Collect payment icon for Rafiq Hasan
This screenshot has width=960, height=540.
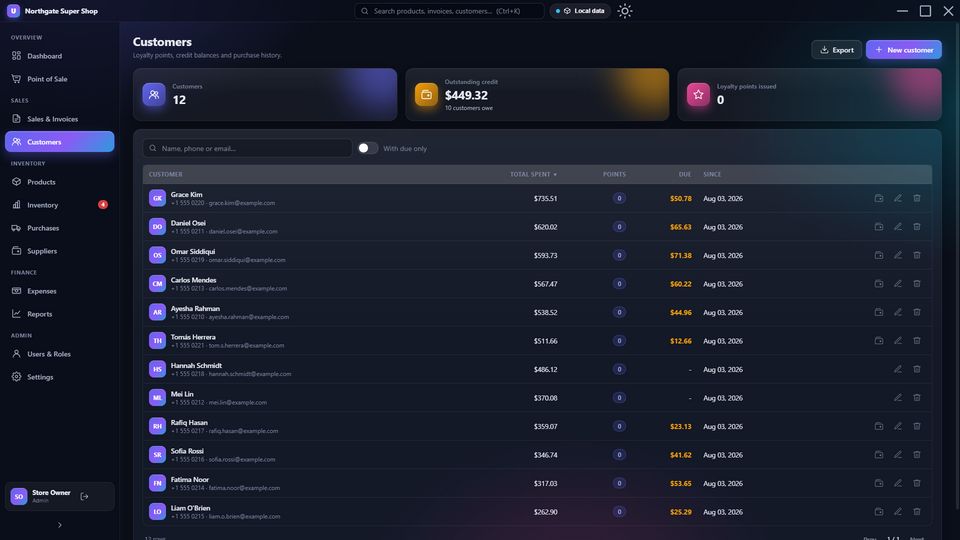(879, 426)
